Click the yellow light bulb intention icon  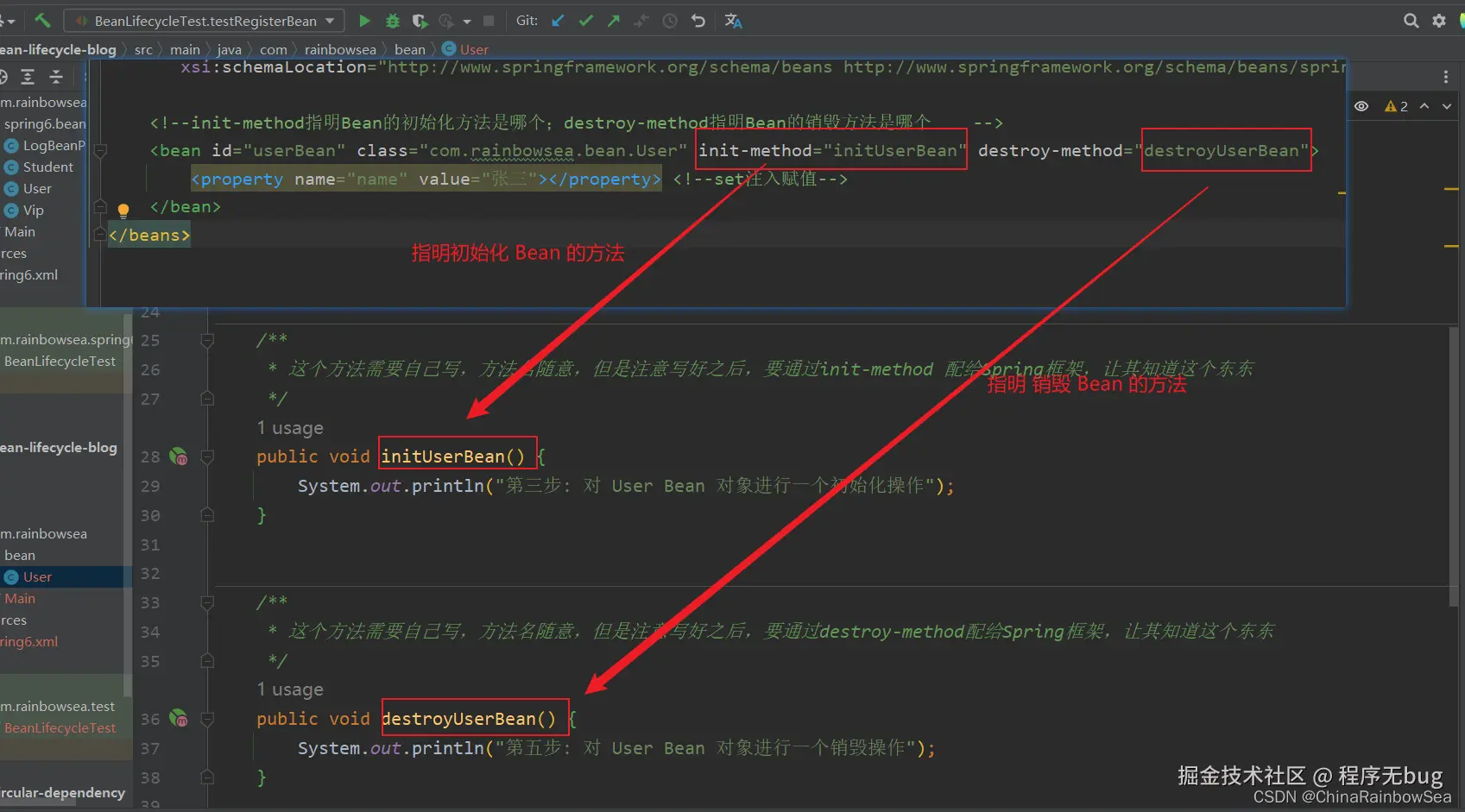coord(123,210)
